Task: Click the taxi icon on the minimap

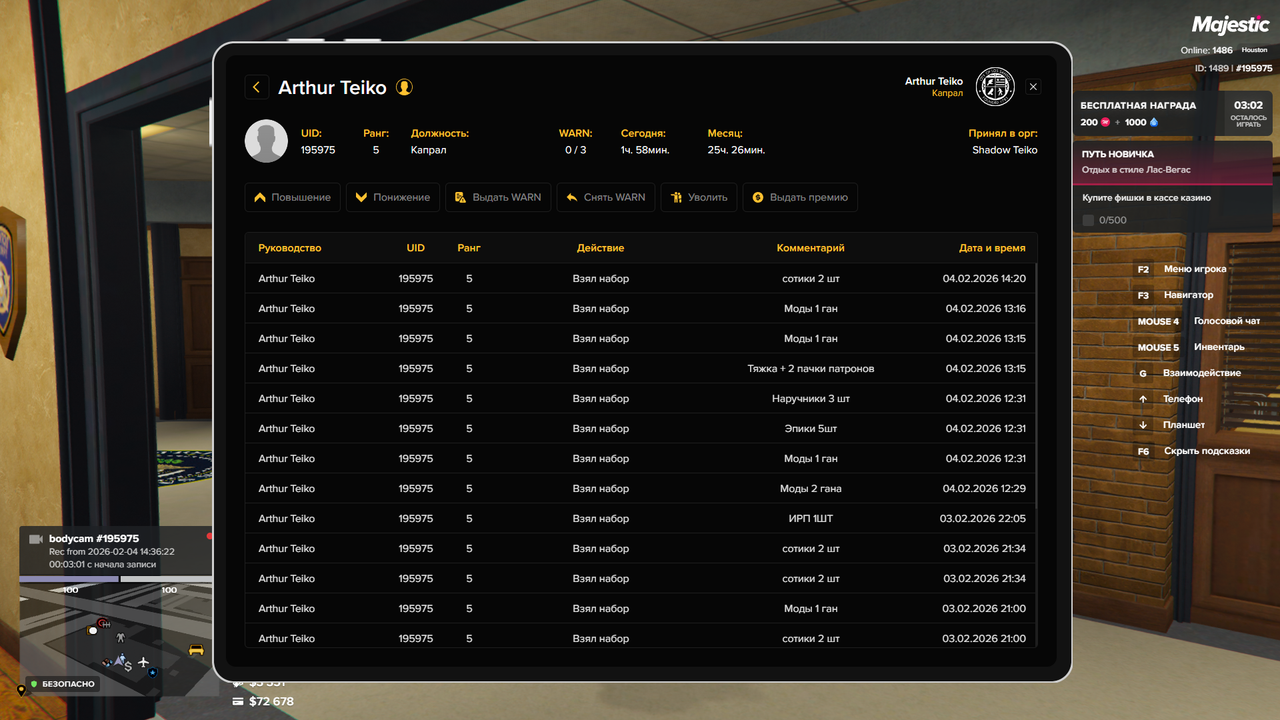Action: pyautogui.click(x=196, y=649)
